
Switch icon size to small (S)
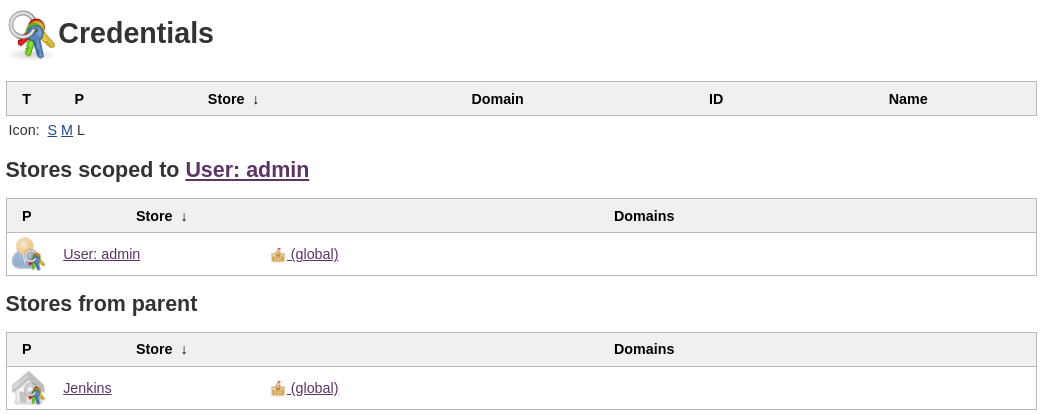(52, 130)
